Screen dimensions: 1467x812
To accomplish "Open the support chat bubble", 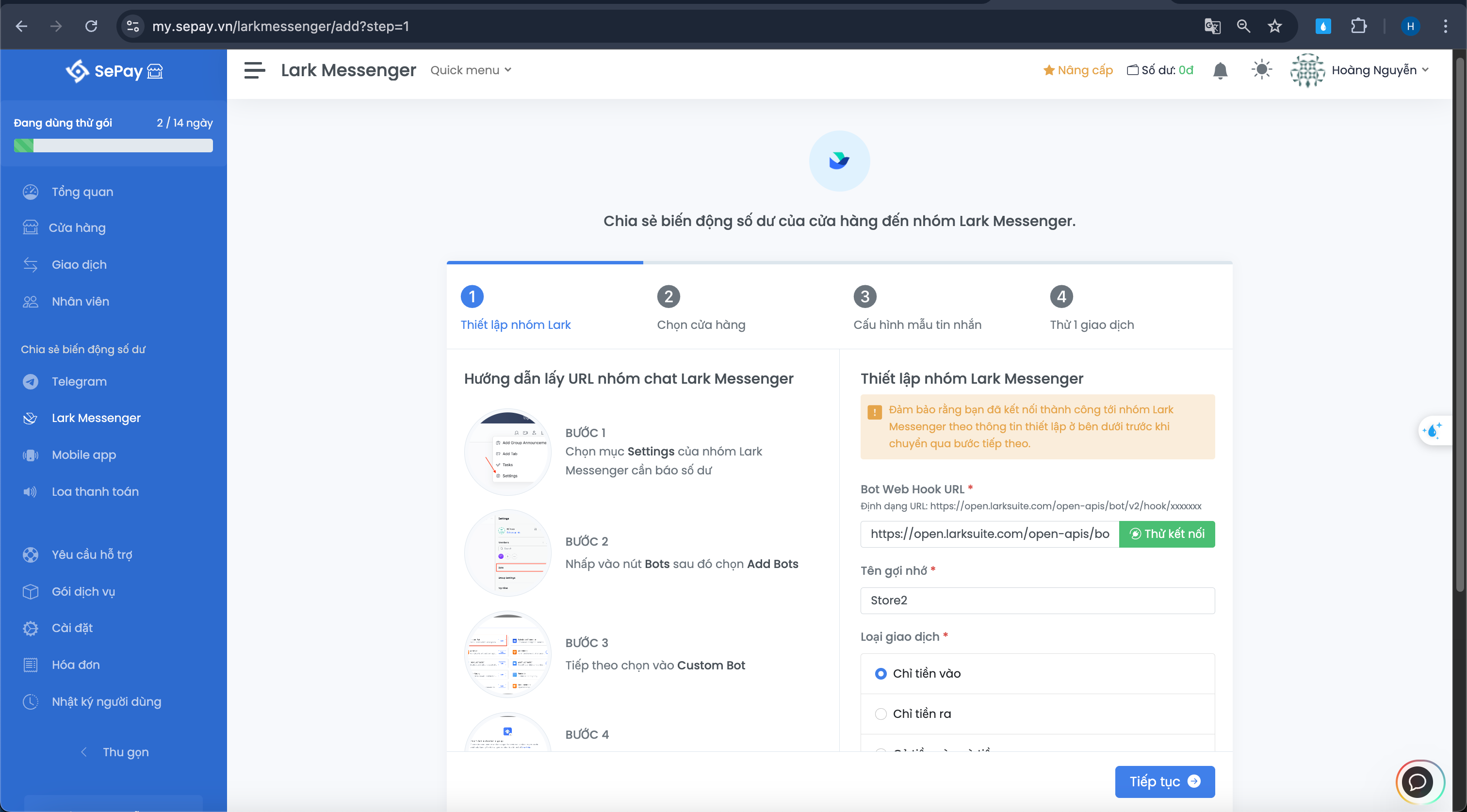I will pos(1418,782).
